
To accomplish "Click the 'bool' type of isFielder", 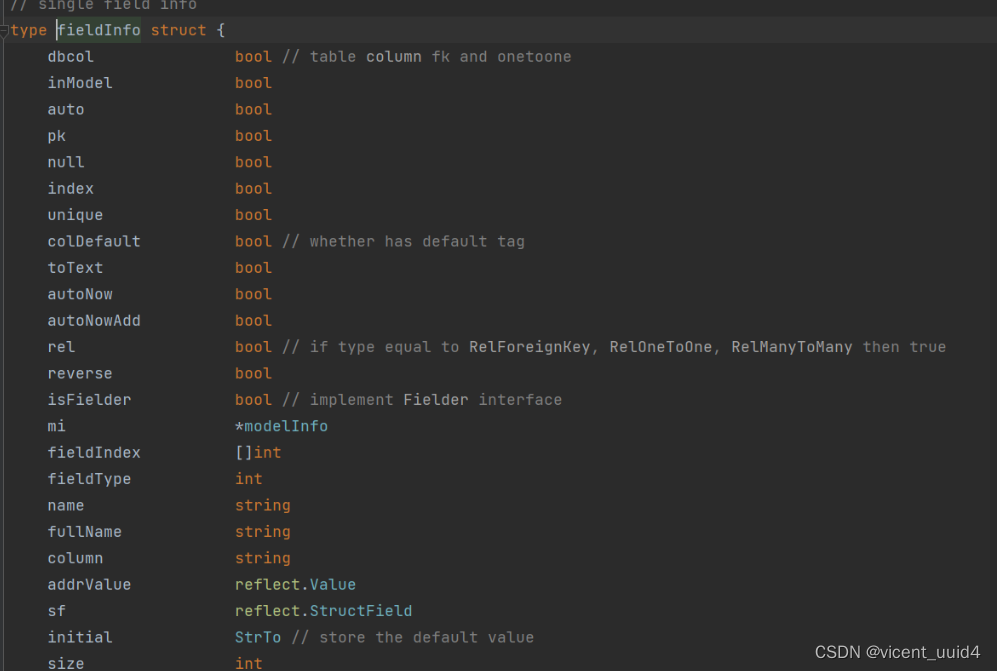I will click(253, 400).
